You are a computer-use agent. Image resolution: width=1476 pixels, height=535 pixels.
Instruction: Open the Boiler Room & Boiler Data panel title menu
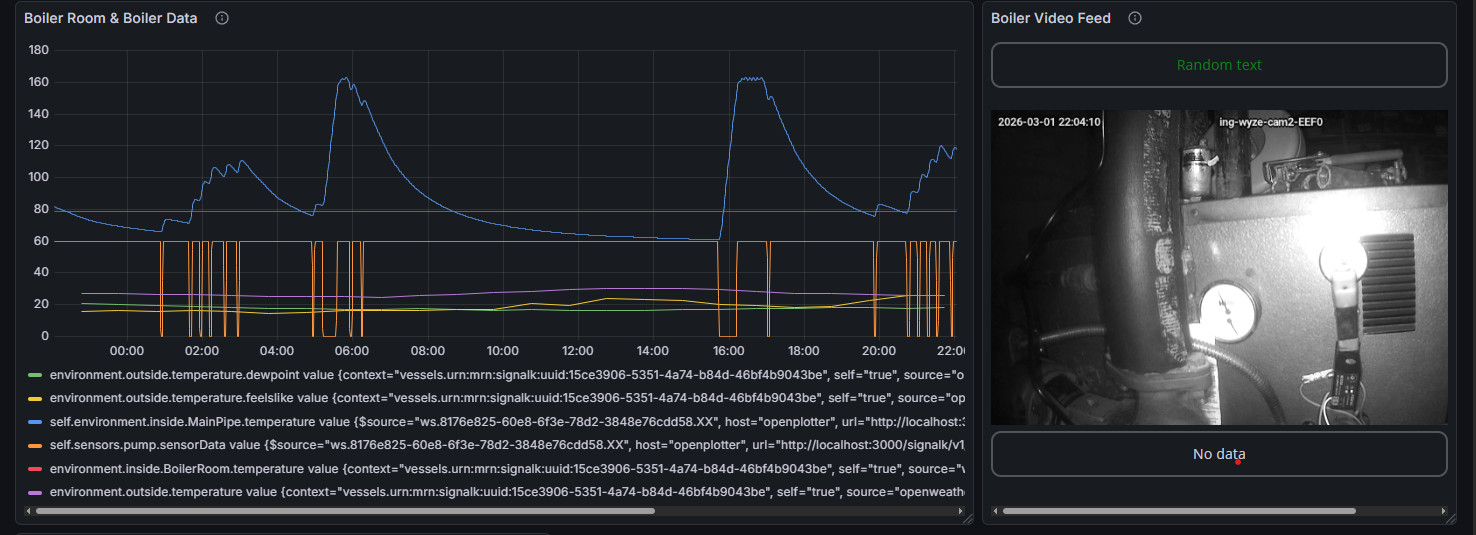point(111,18)
